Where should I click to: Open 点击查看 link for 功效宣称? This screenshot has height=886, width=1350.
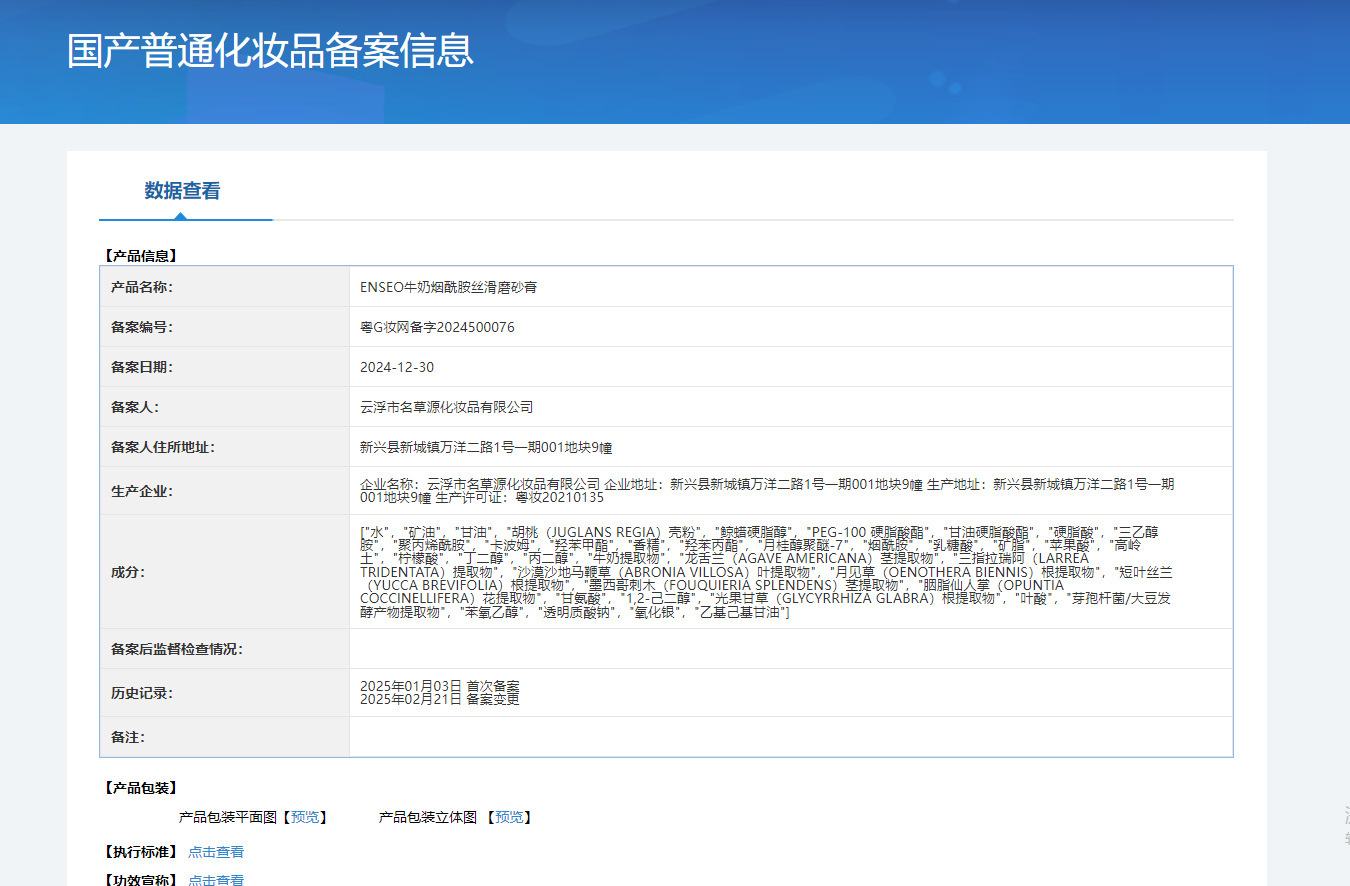coord(216,880)
